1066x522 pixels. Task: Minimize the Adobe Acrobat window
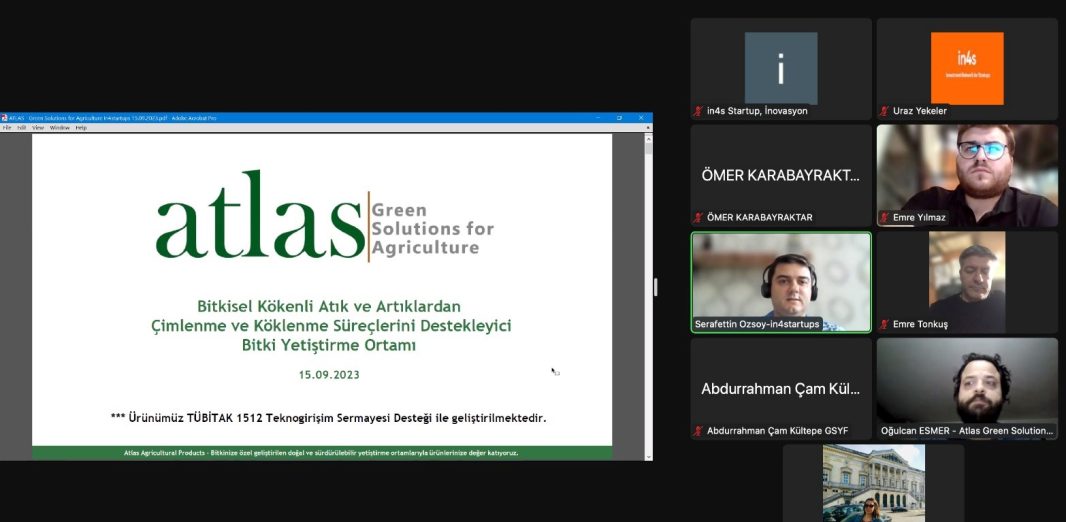pos(598,118)
